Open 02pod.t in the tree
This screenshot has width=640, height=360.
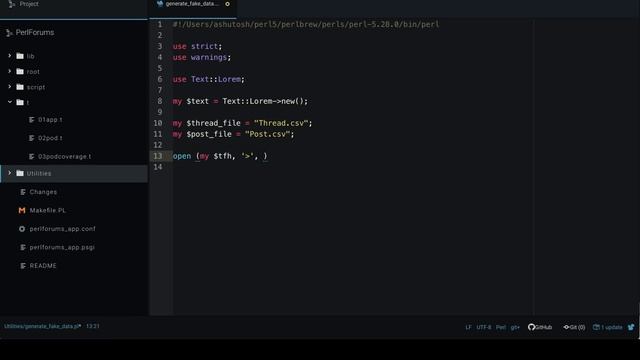point(50,138)
